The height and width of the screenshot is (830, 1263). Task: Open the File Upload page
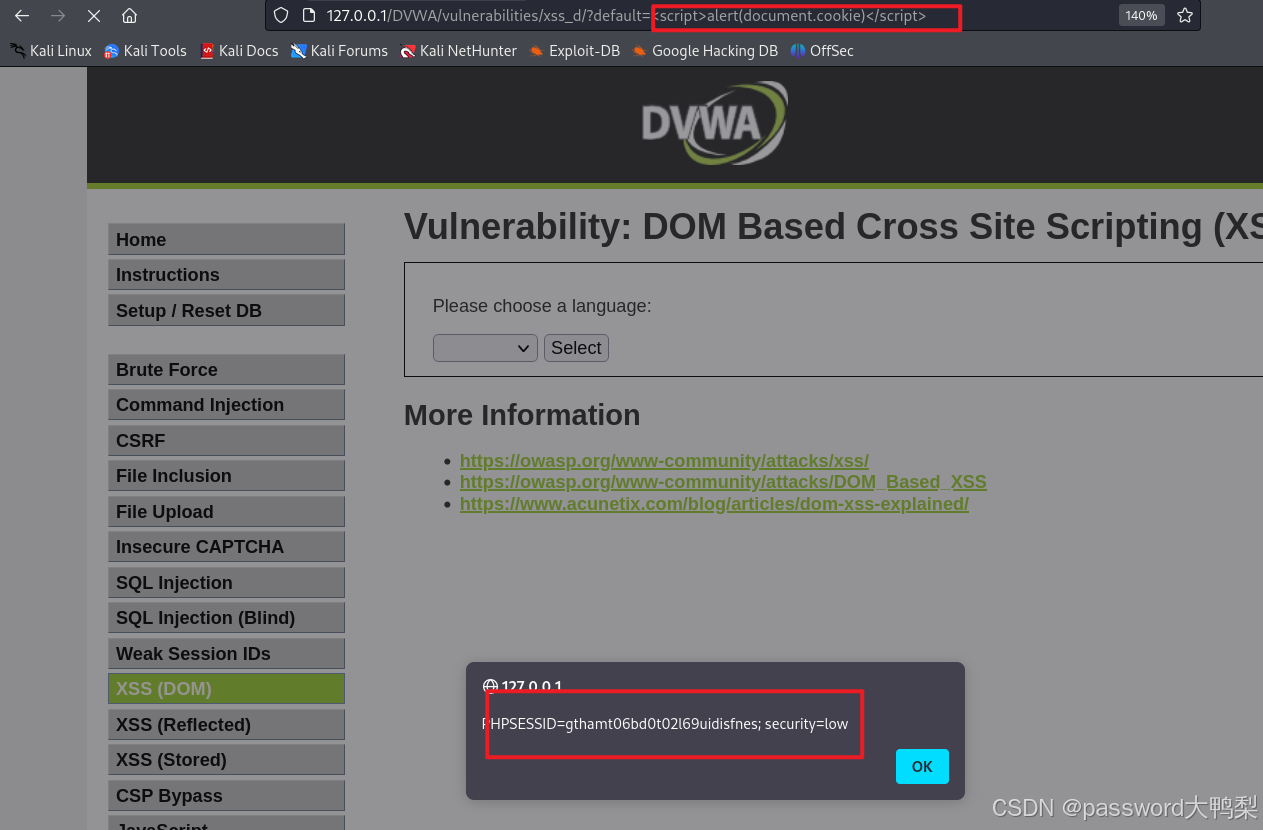(x=226, y=512)
